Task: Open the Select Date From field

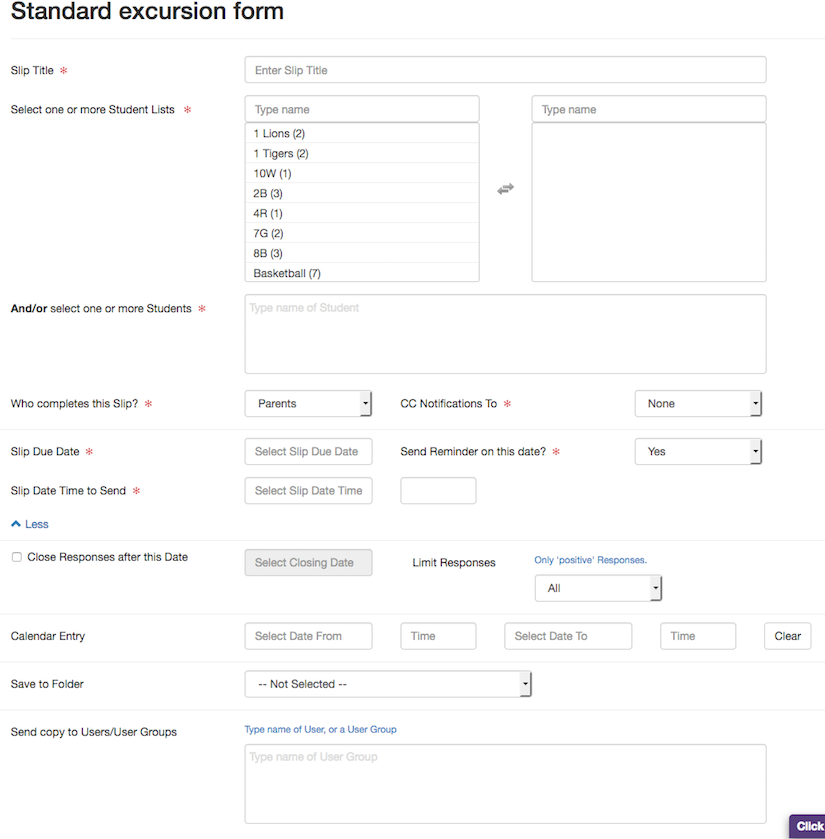Action: [309, 636]
